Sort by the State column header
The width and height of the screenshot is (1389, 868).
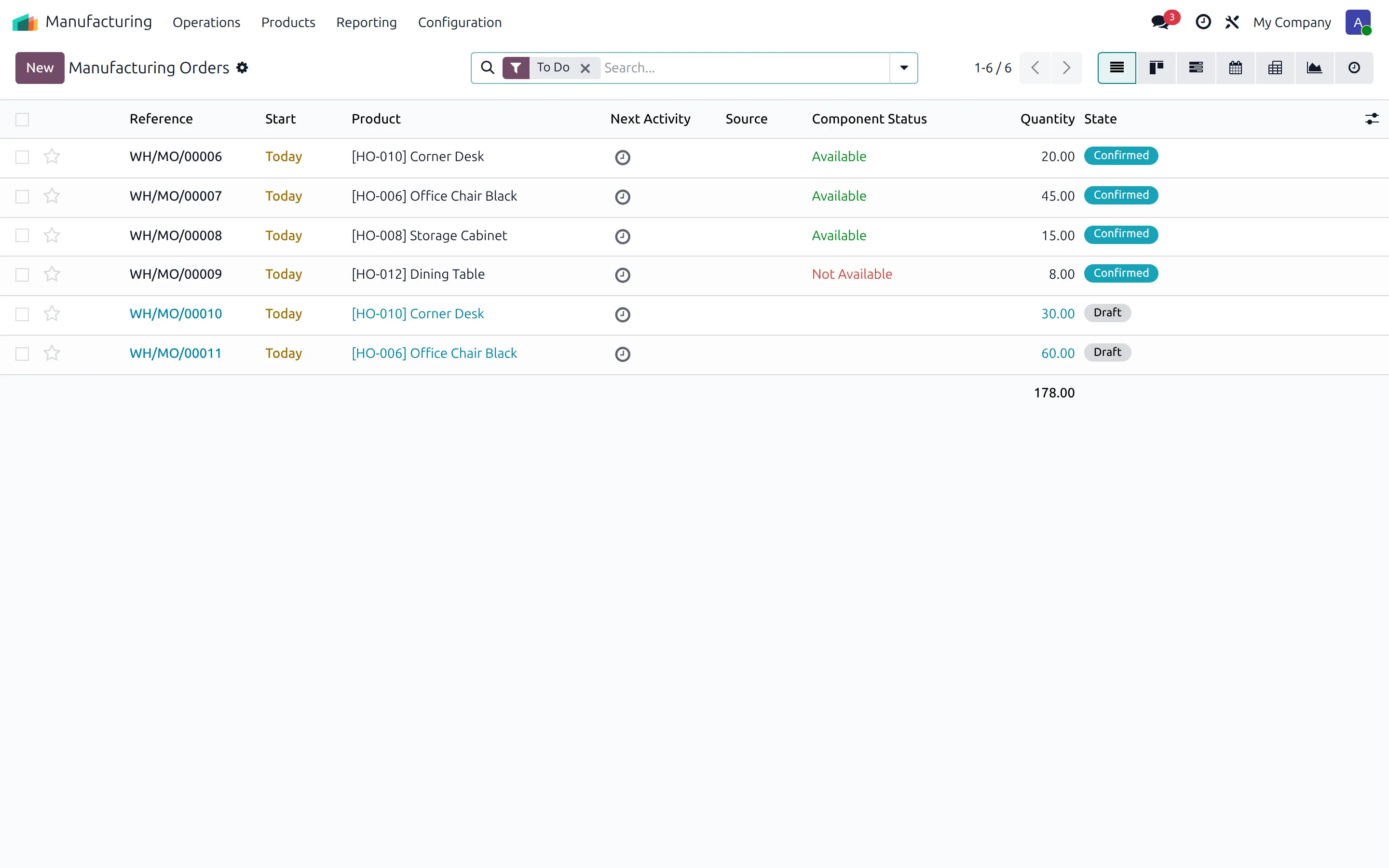pyautogui.click(x=1100, y=119)
